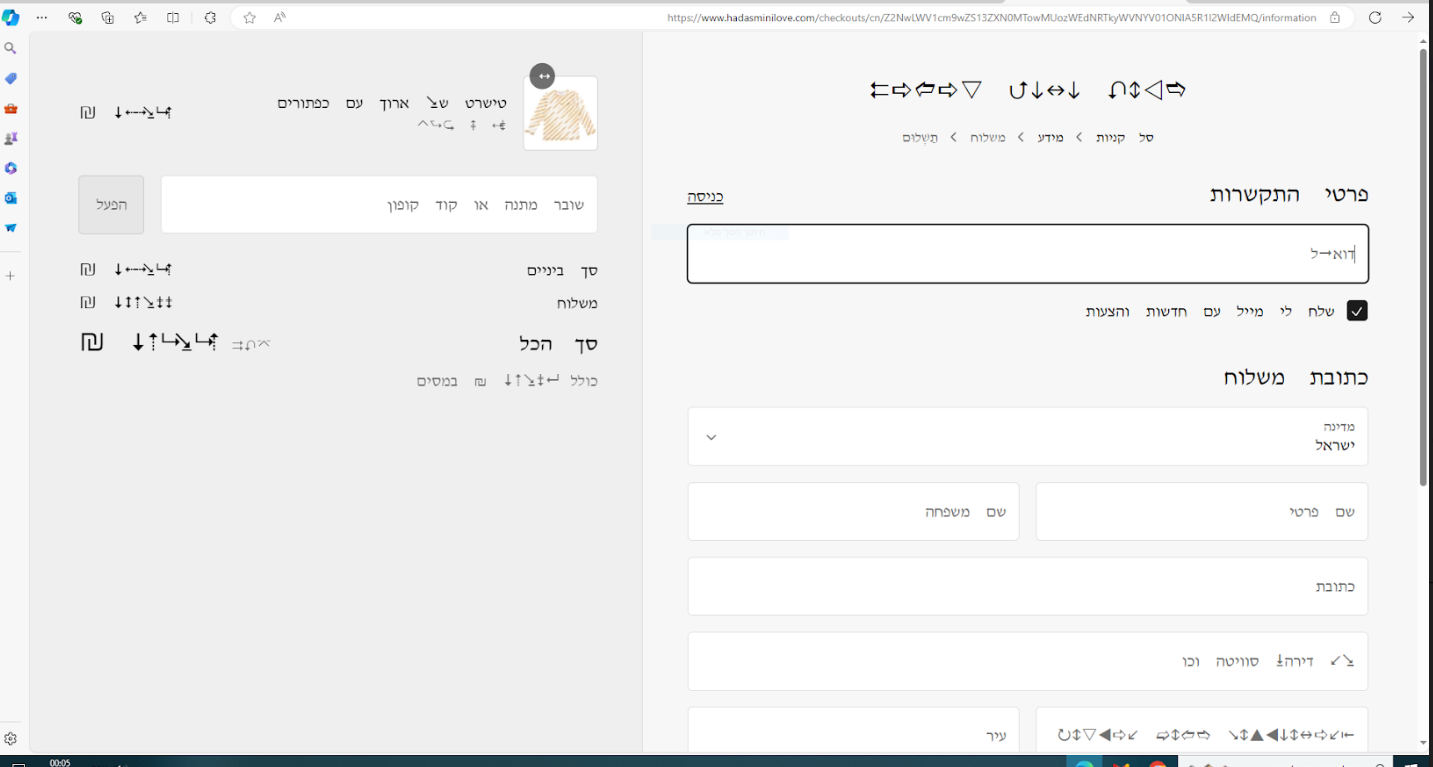Image resolution: width=1433 pixels, height=767 pixels.
Task: View site information lock icon
Action: [x=1335, y=18]
